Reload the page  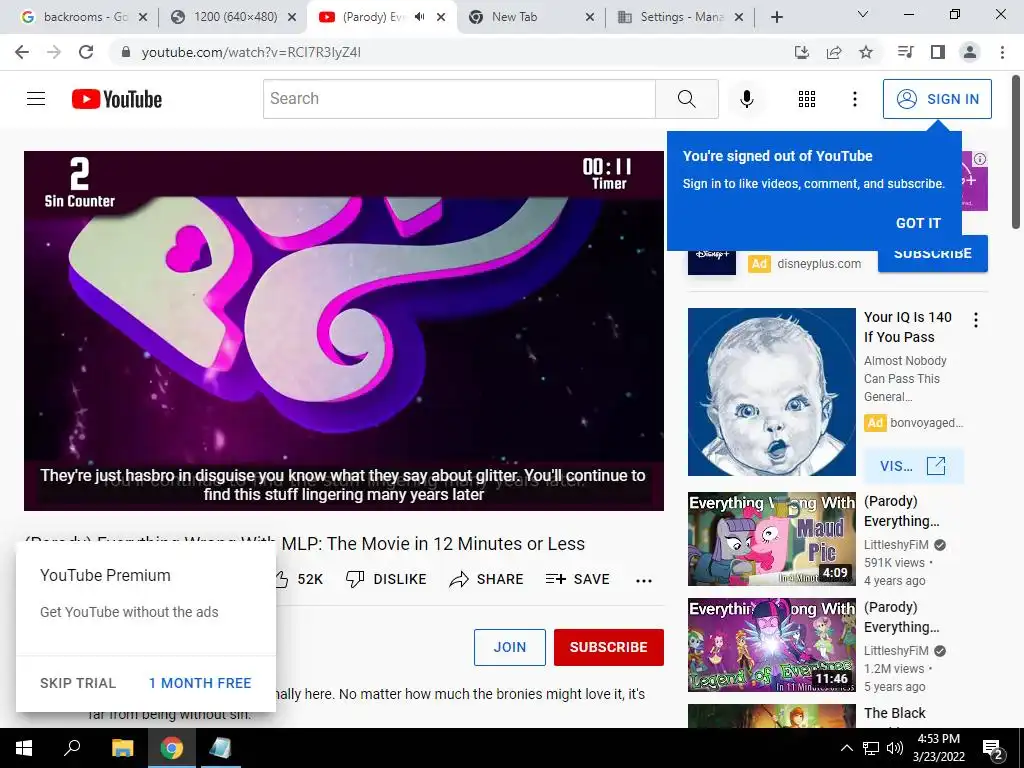click(x=86, y=52)
